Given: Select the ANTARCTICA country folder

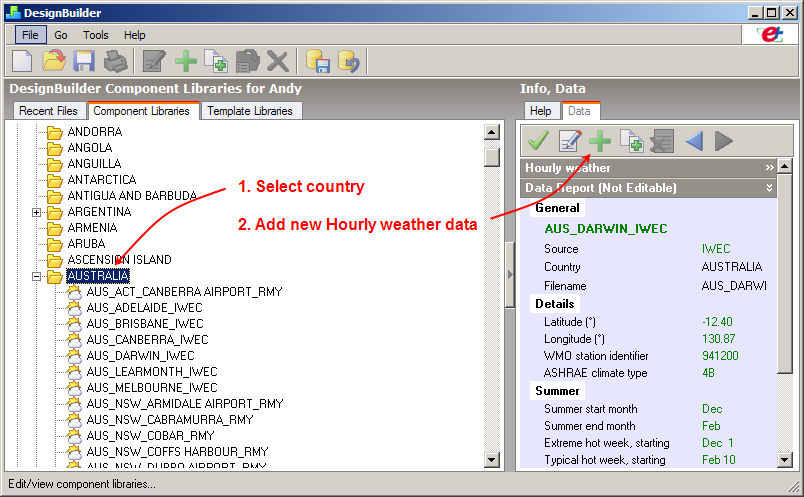Looking at the screenshot, I should (101, 180).
